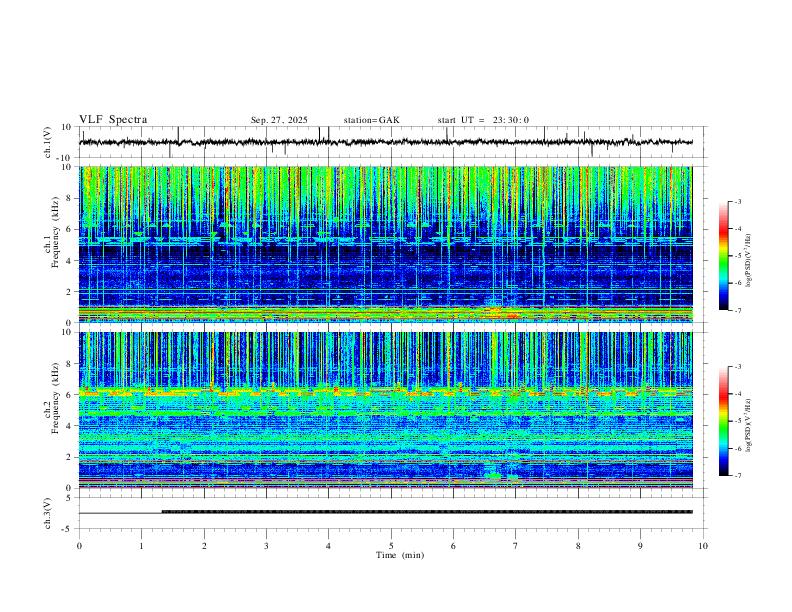Click the time axis tick label "2"
The width and height of the screenshot is (792, 612).
(204, 546)
